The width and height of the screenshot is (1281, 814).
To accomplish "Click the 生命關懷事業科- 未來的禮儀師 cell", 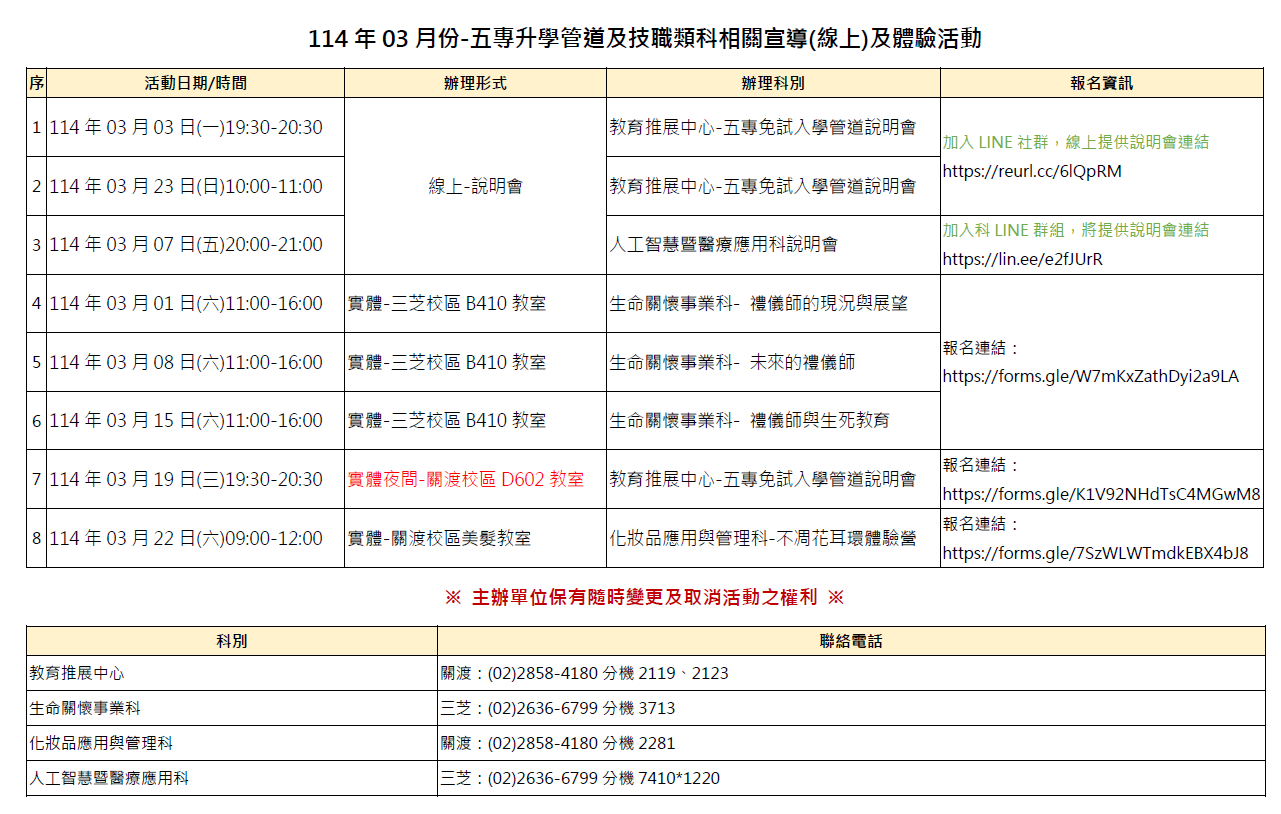I will 732,363.
